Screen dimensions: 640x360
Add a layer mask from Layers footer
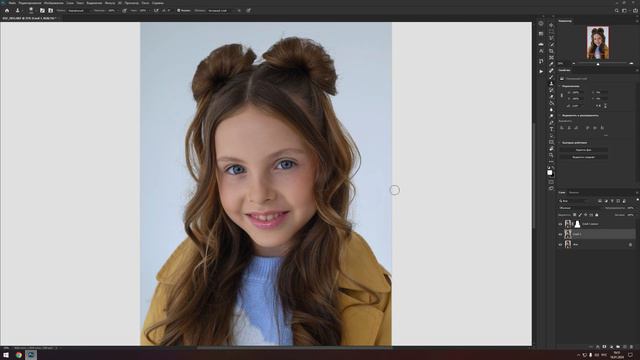point(604,347)
